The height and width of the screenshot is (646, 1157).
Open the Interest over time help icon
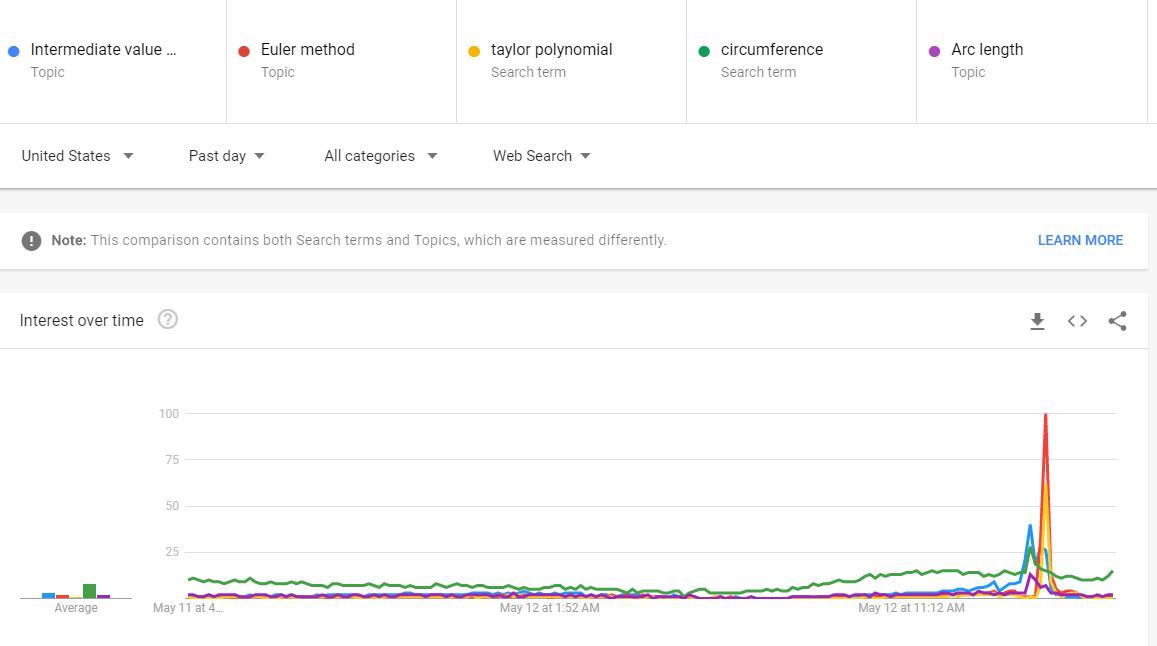tap(168, 320)
